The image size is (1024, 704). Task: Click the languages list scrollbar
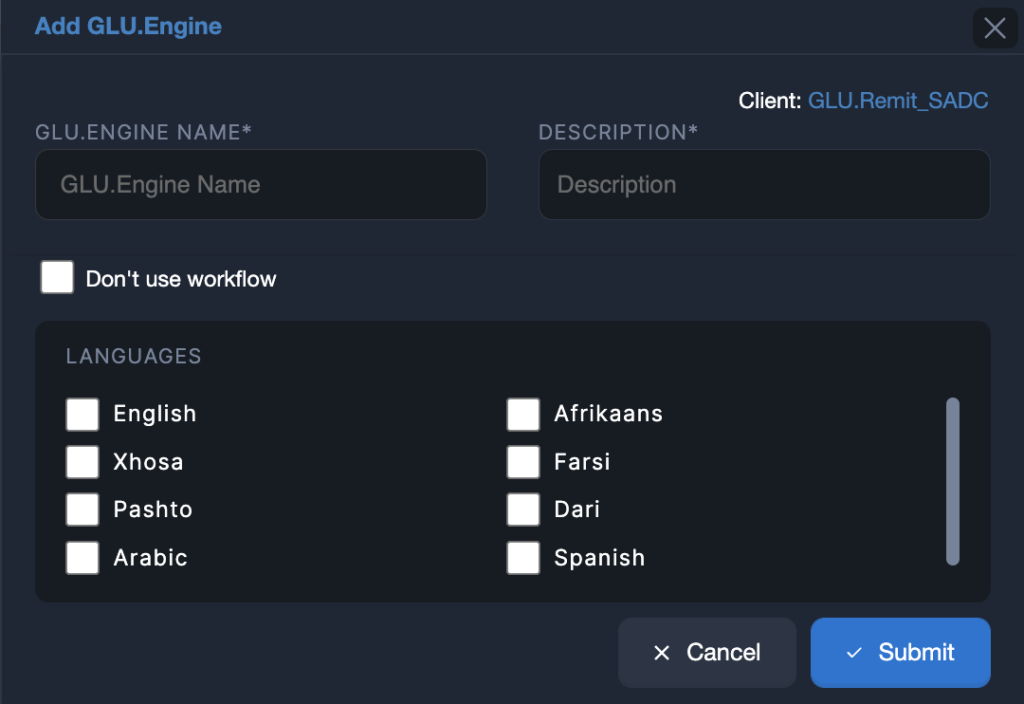click(x=953, y=481)
